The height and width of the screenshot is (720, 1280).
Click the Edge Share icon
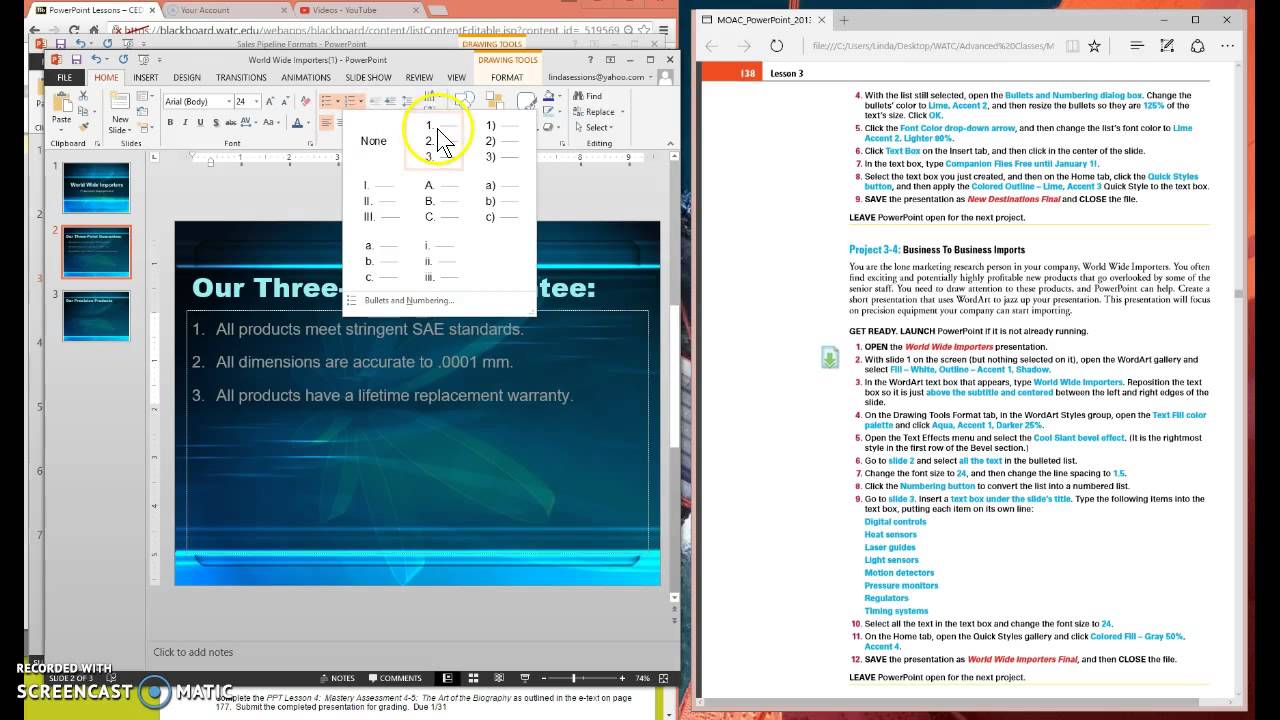1197,46
